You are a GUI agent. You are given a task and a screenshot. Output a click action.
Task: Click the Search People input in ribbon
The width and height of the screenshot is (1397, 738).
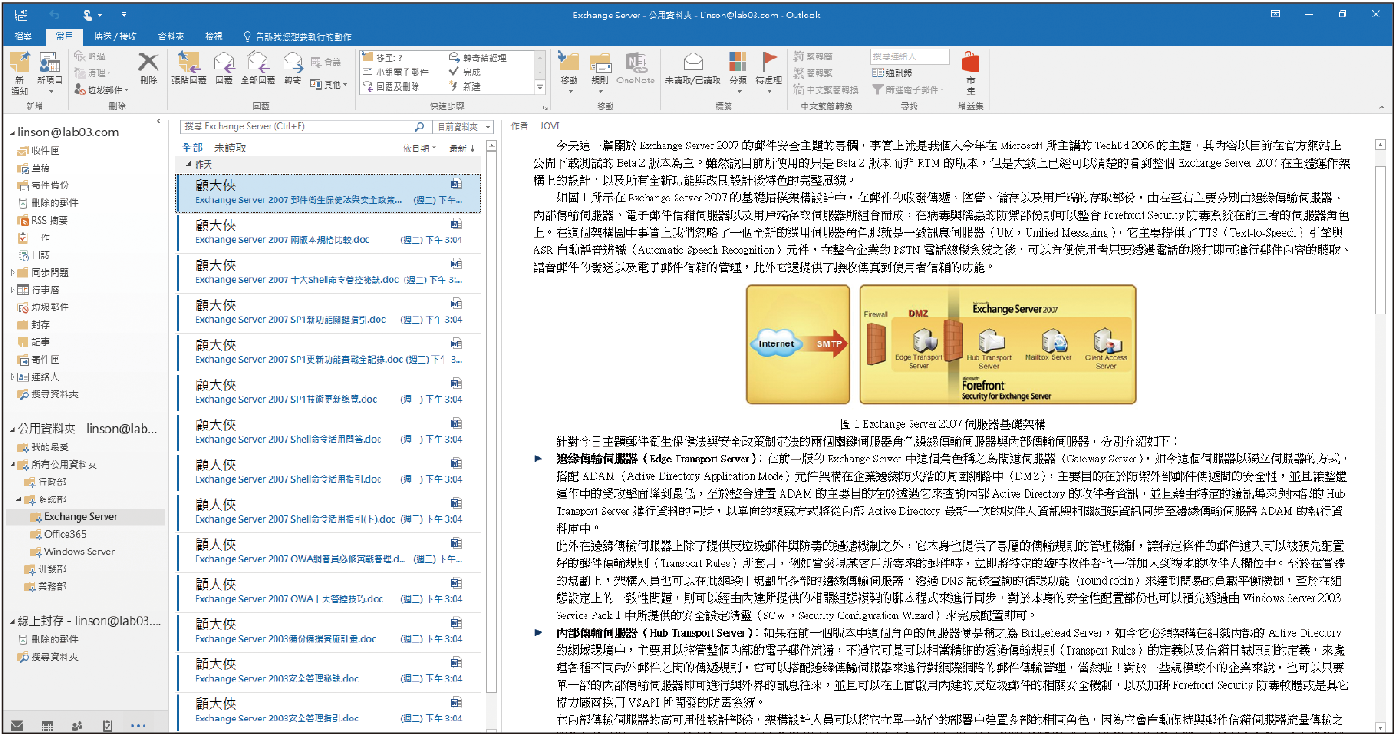pos(908,58)
